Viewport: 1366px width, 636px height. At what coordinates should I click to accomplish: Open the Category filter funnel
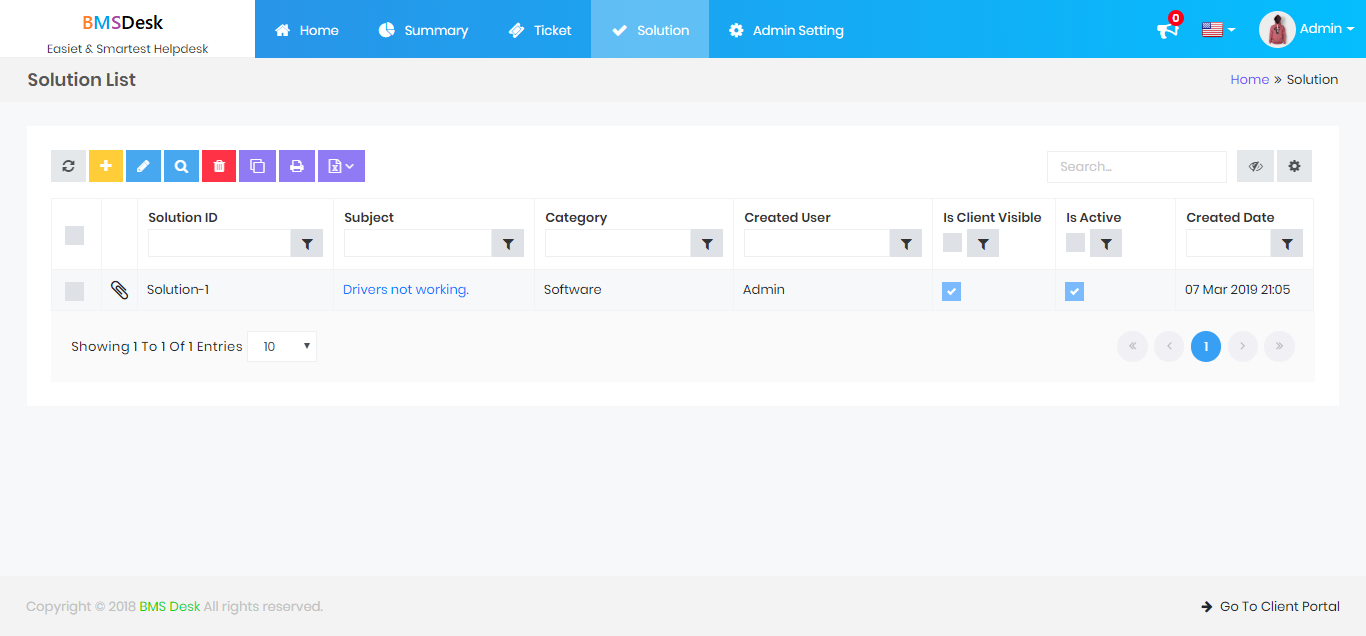coord(707,243)
